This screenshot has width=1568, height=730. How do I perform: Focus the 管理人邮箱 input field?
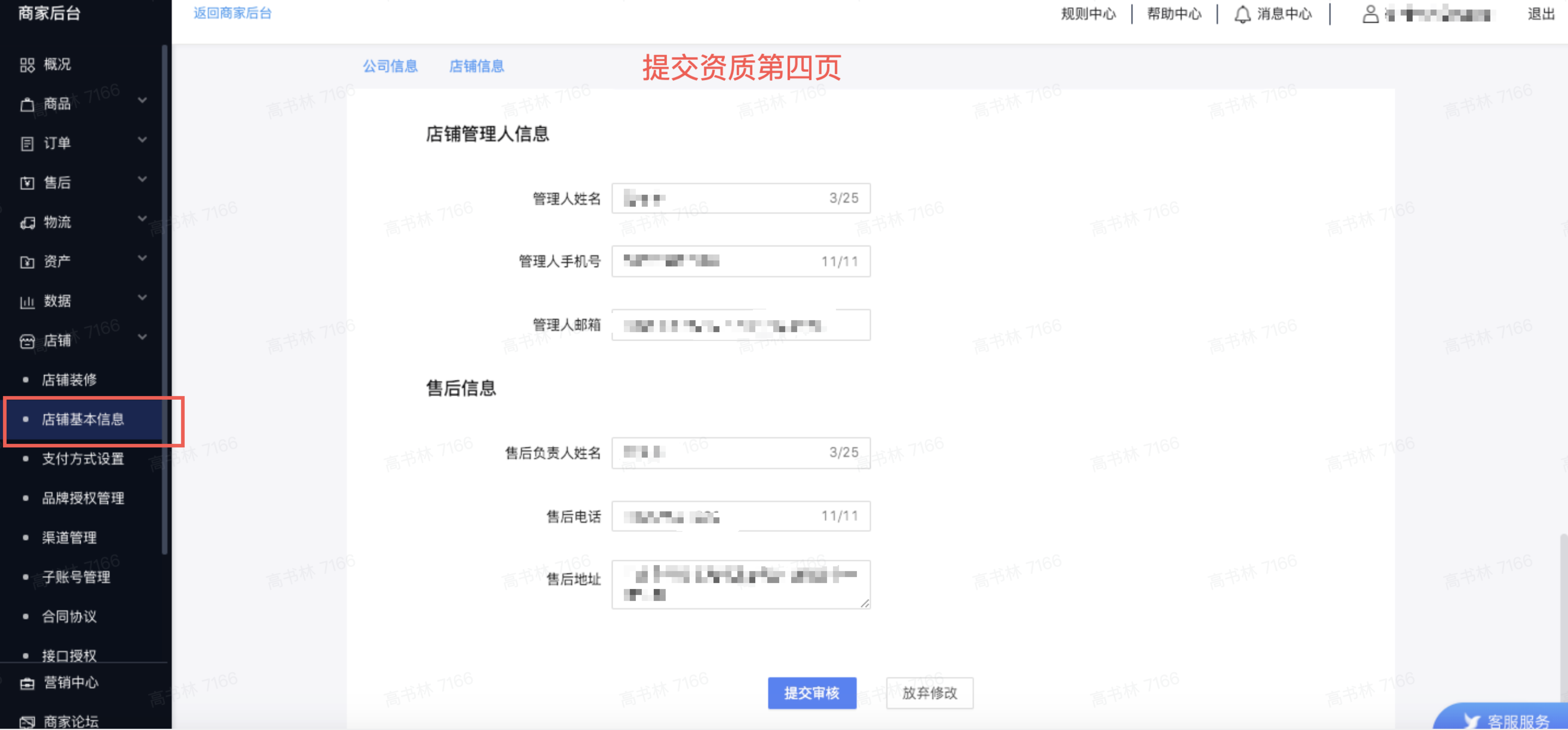pyautogui.click(x=741, y=326)
